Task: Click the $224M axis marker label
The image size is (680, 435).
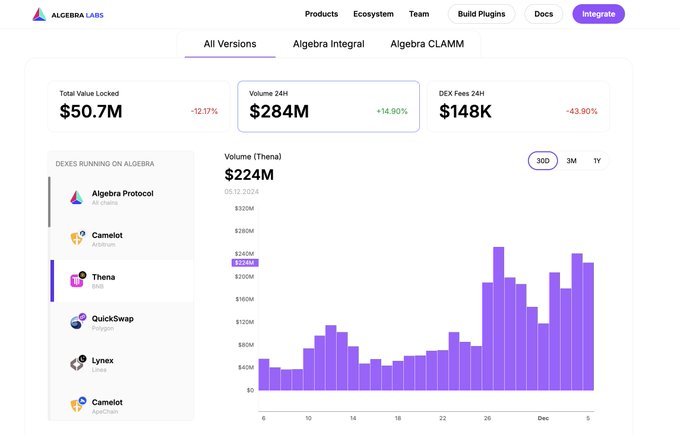Action: click(245, 262)
